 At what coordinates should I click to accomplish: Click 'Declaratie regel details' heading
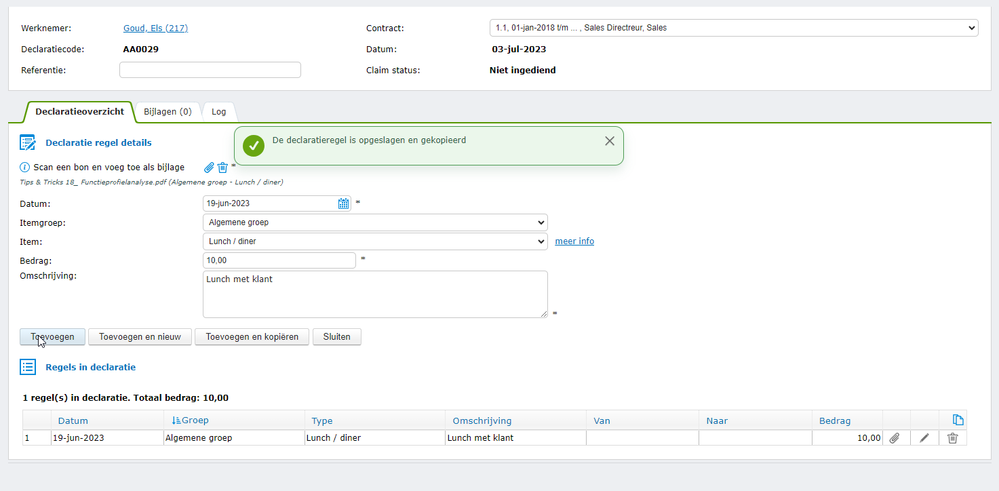click(99, 143)
